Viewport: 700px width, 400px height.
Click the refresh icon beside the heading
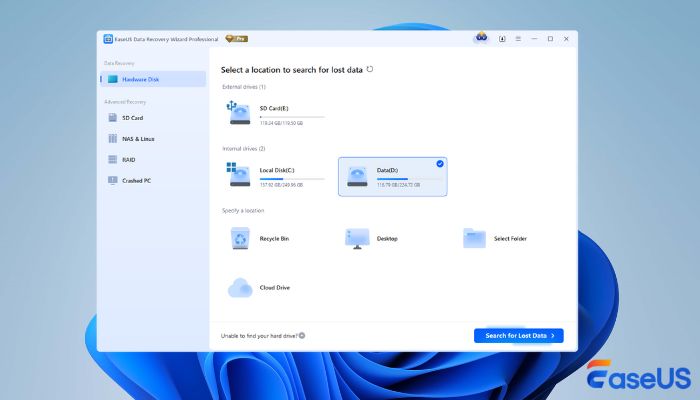click(x=370, y=69)
